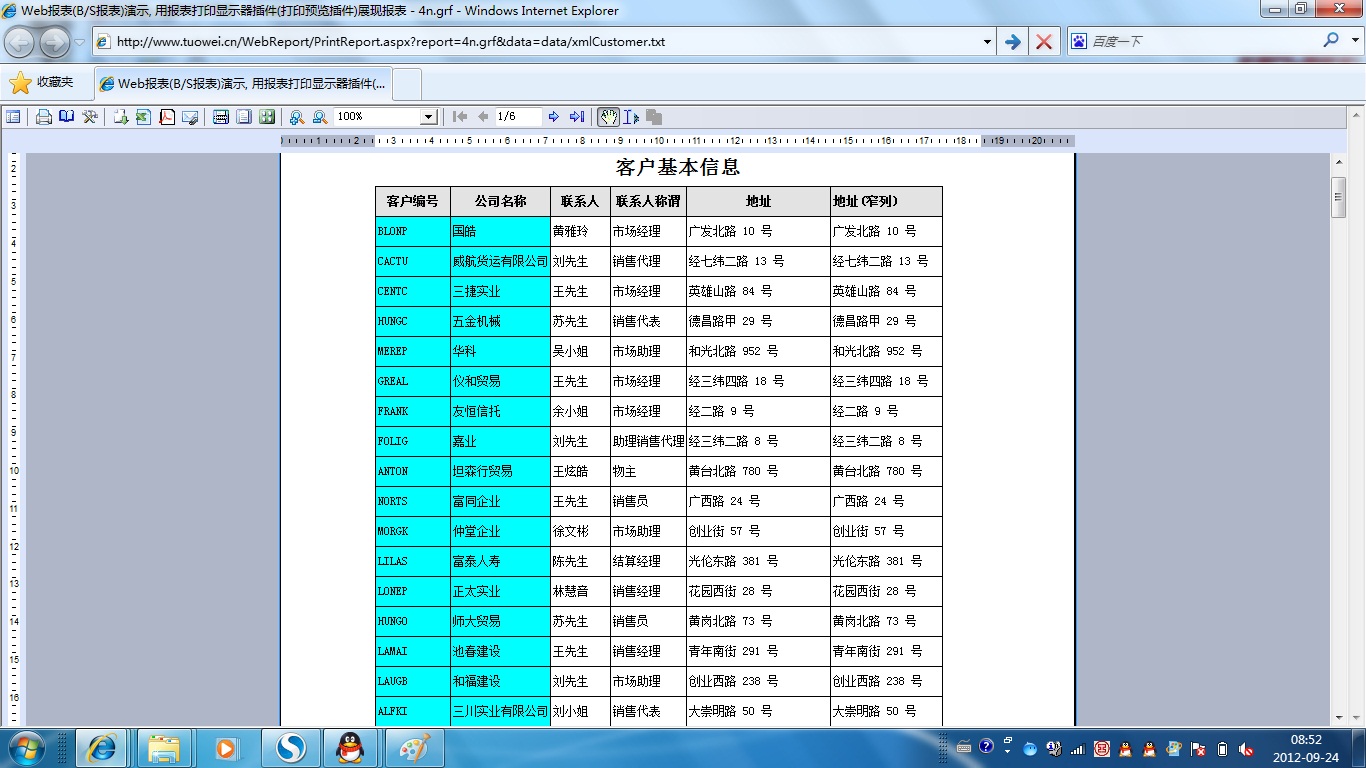Click the email report envelope icon

190,117
